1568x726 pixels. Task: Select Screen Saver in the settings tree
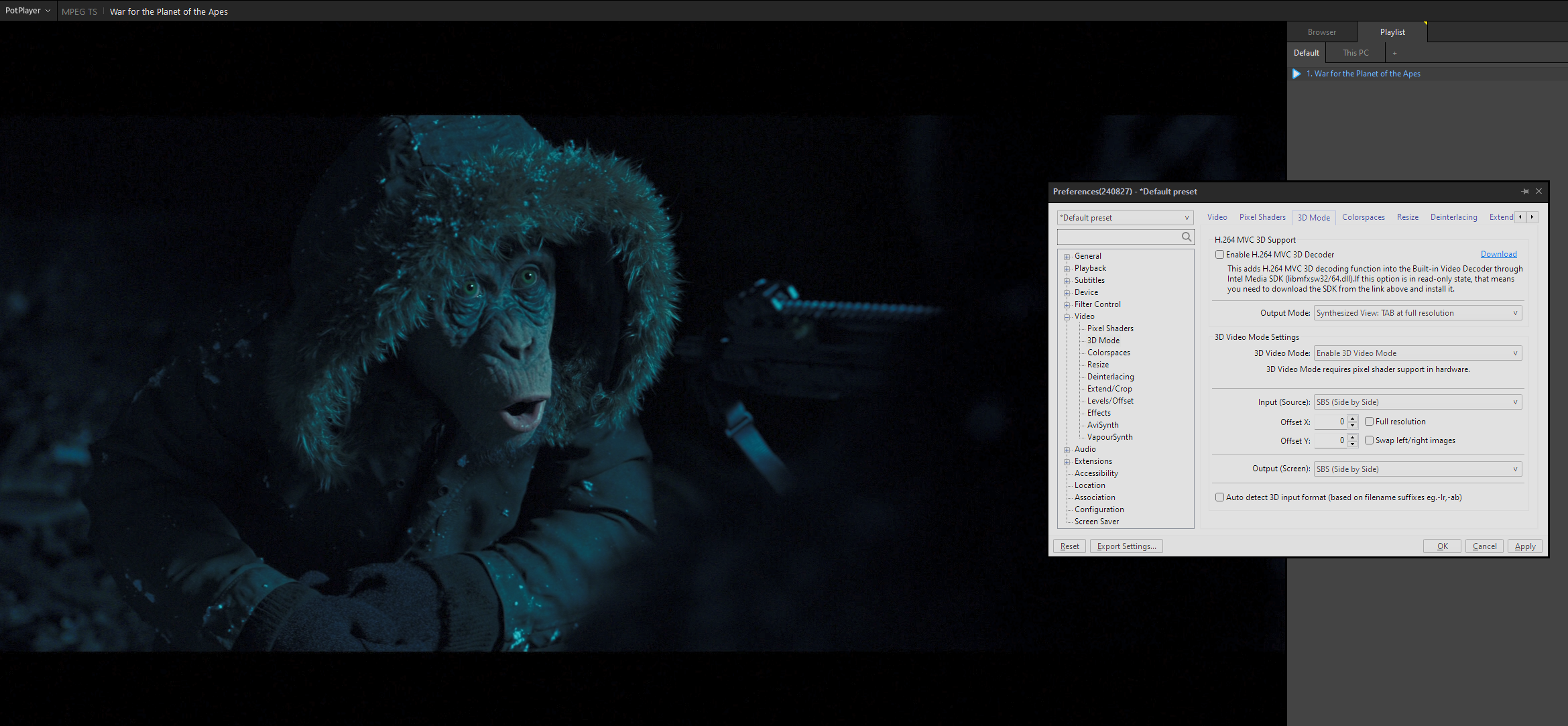coord(1097,522)
